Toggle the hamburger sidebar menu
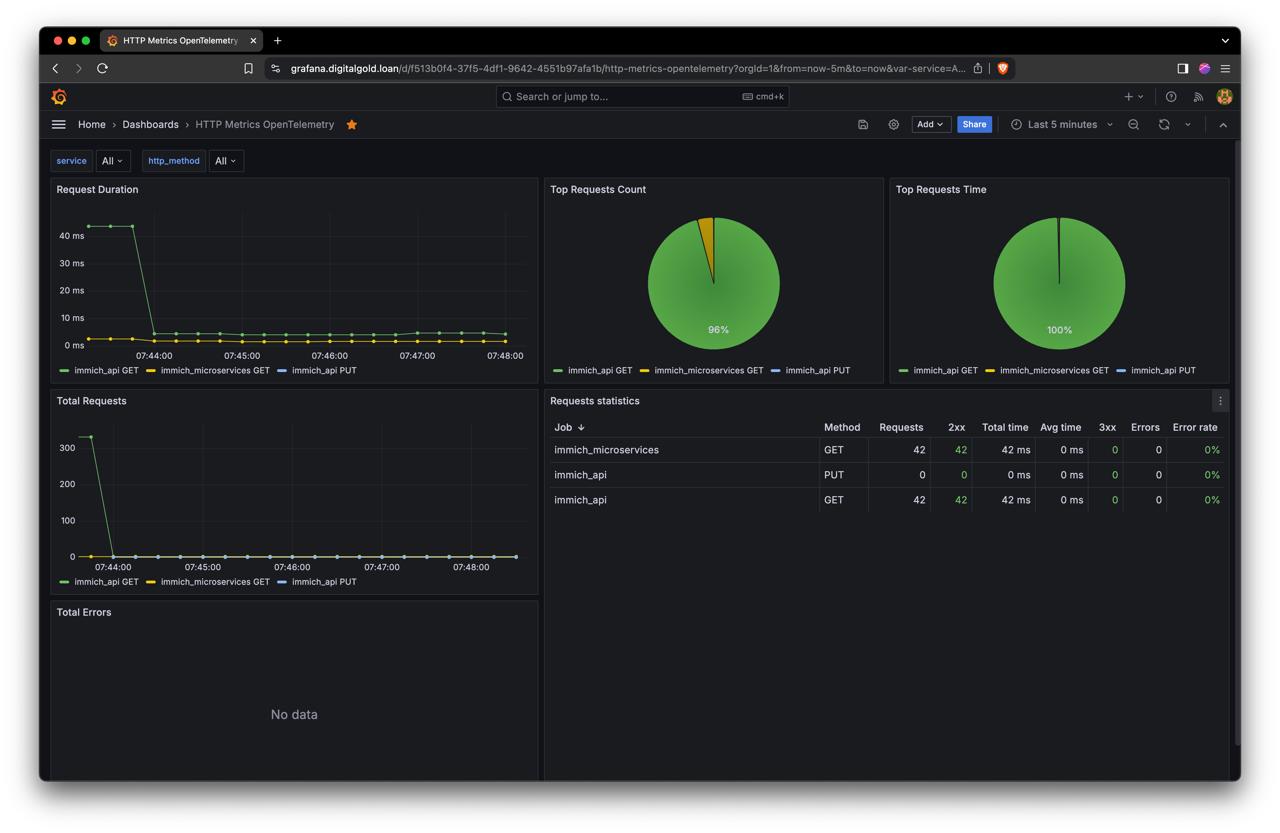 pyautogui.click(x=59, y=125)
